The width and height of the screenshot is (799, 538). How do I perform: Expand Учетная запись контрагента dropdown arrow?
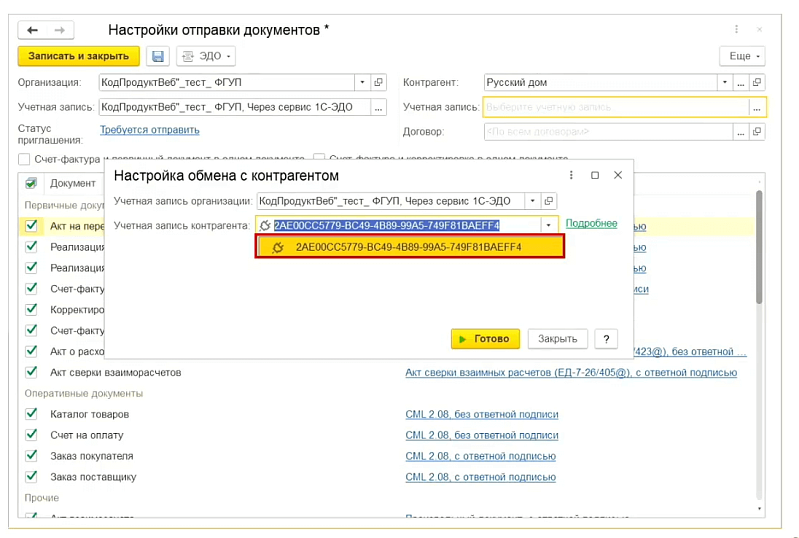tap(549, 225)
